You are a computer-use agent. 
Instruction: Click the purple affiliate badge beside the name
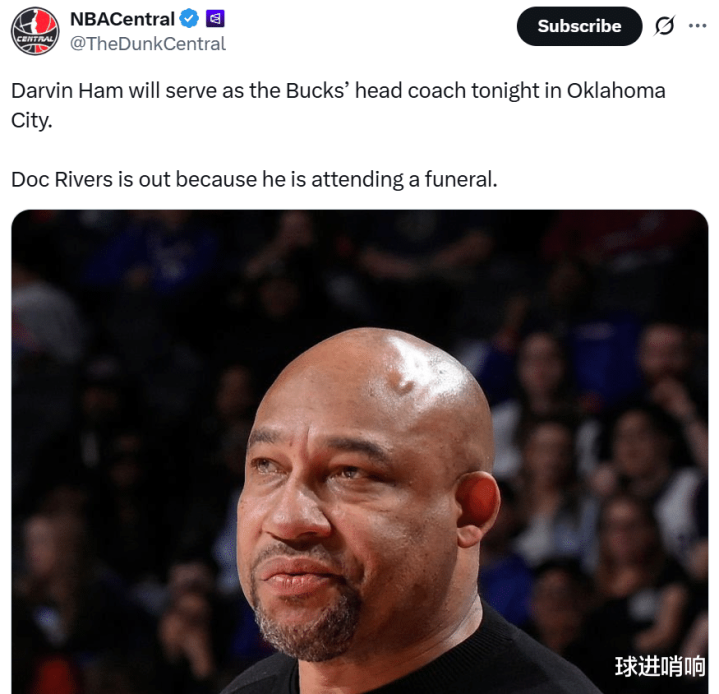click(x=215, y=19)
